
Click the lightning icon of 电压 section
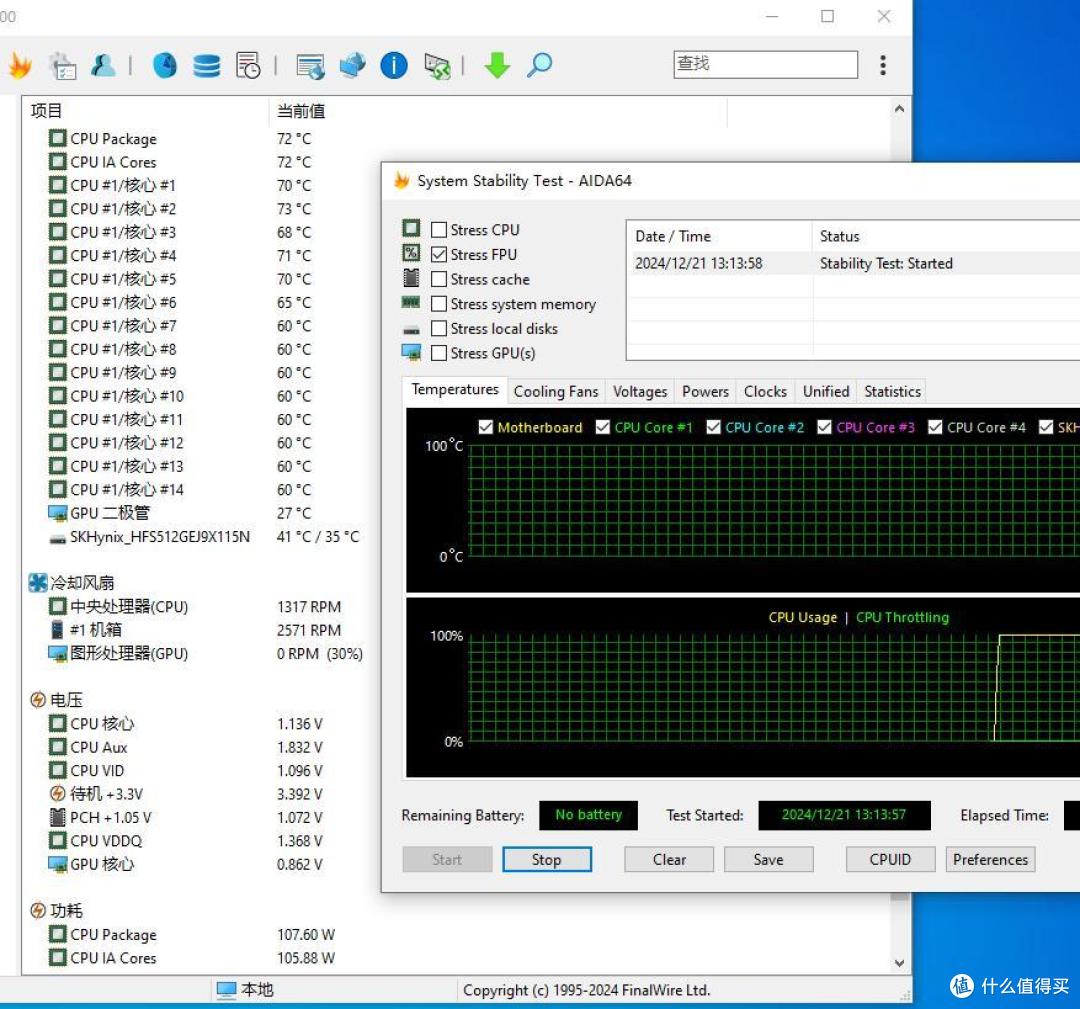tap(38, 700)
